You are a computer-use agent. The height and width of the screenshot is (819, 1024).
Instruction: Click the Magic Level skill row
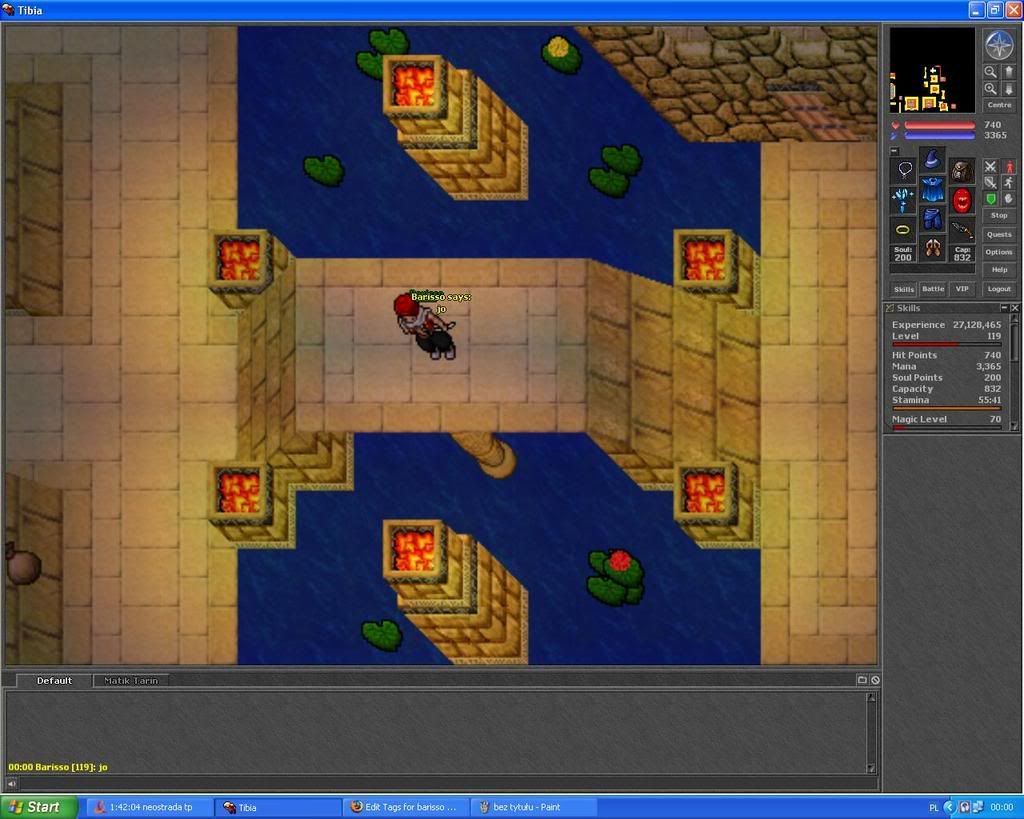946,419
